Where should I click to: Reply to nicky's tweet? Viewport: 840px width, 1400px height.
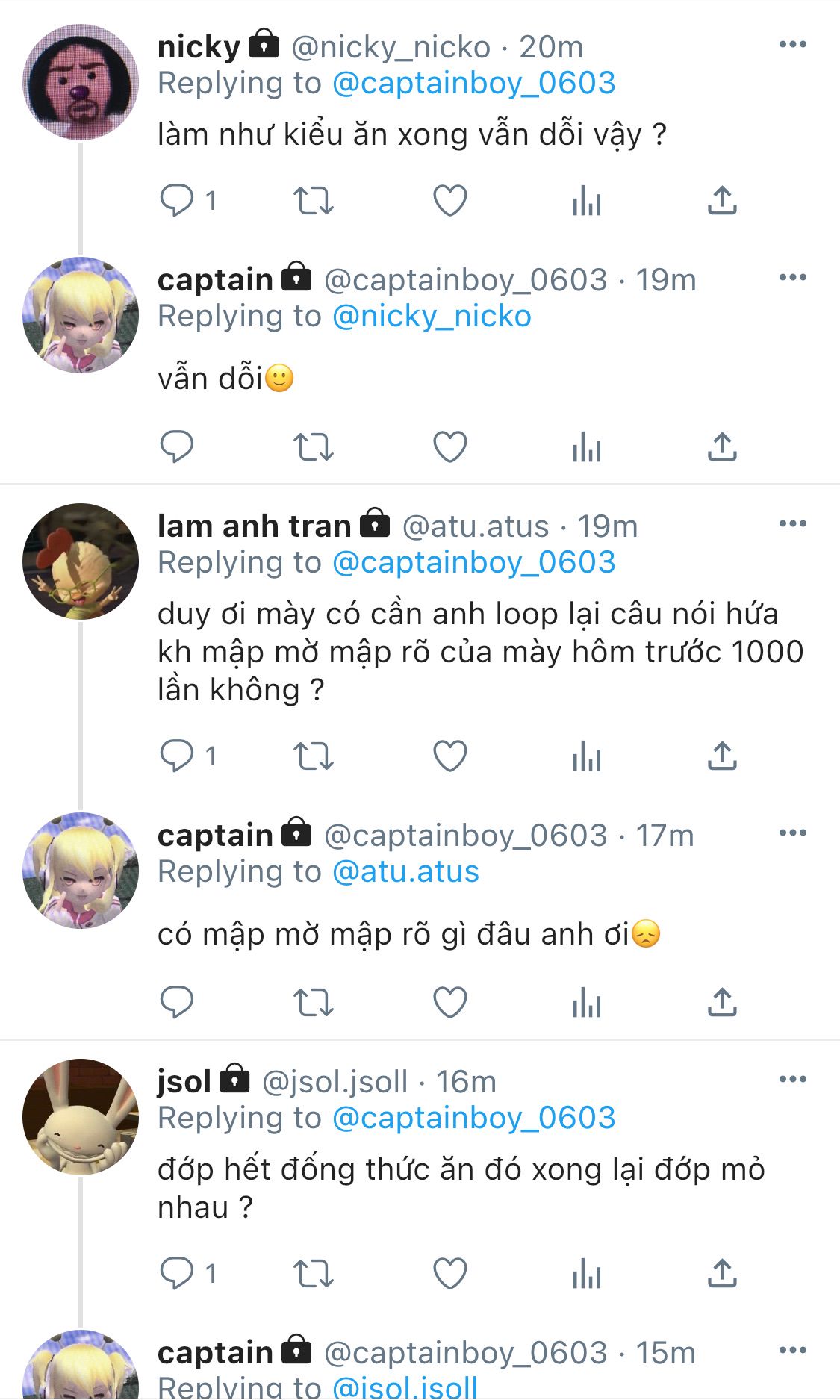177,200
